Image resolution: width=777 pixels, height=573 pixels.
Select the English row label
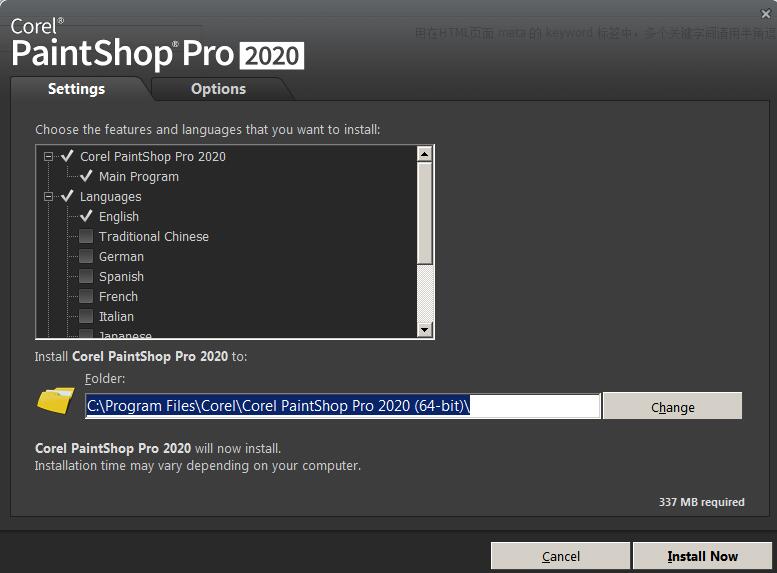119,217
